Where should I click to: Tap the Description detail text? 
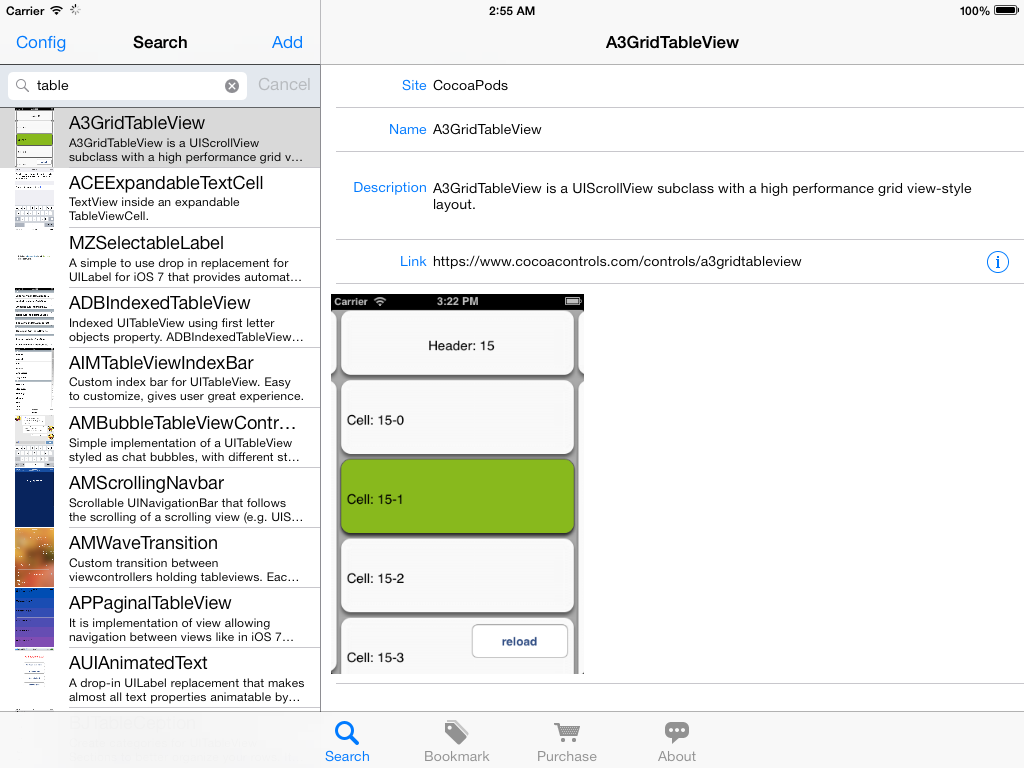coord(702,196)
